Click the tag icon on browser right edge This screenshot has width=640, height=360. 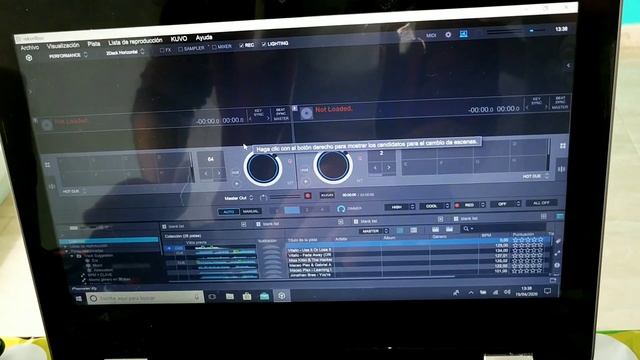(558, 242)
